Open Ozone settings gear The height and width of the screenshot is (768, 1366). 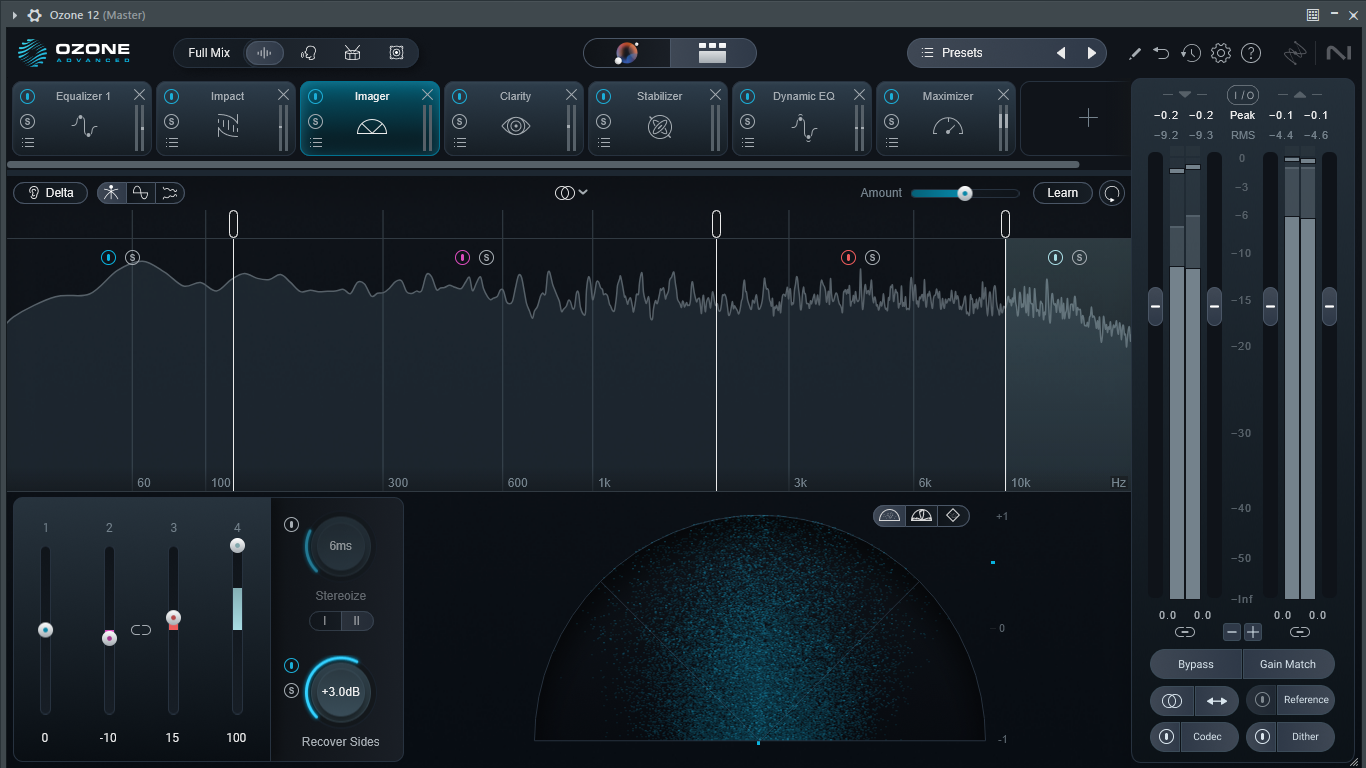[1221, 53]
